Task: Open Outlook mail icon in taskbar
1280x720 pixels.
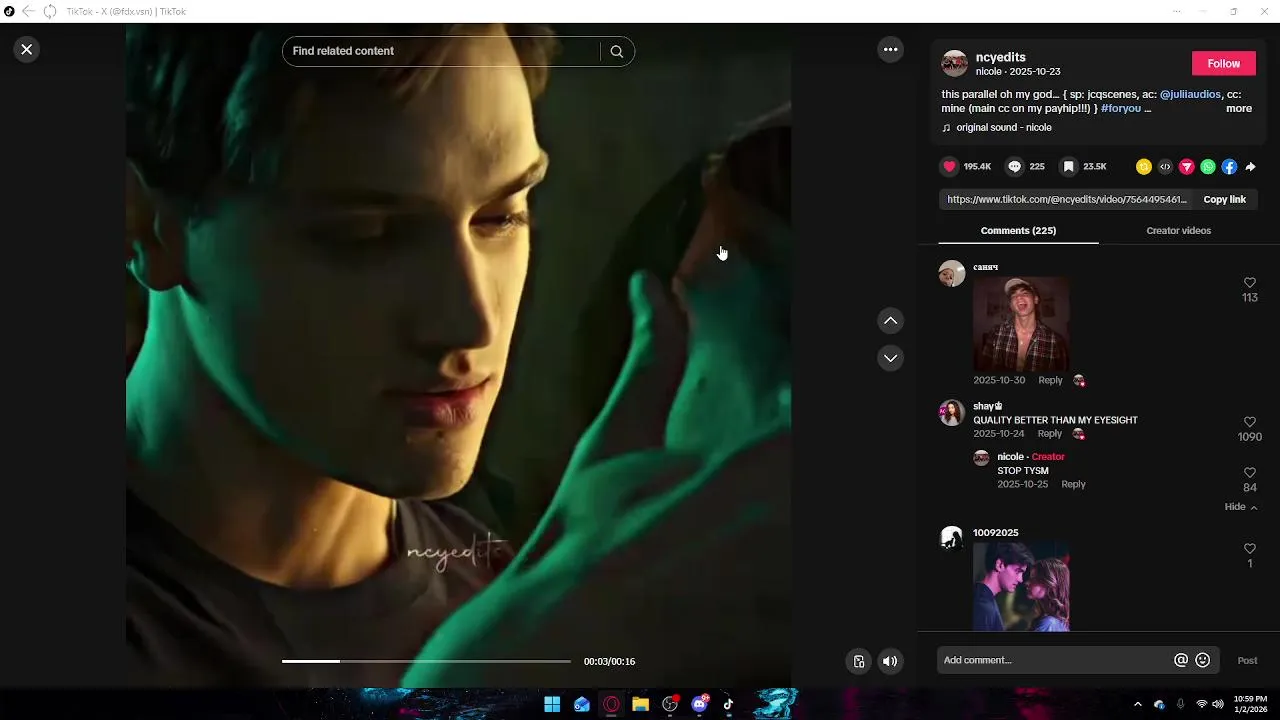Action: pyautogui.click(x=581, y=704)
